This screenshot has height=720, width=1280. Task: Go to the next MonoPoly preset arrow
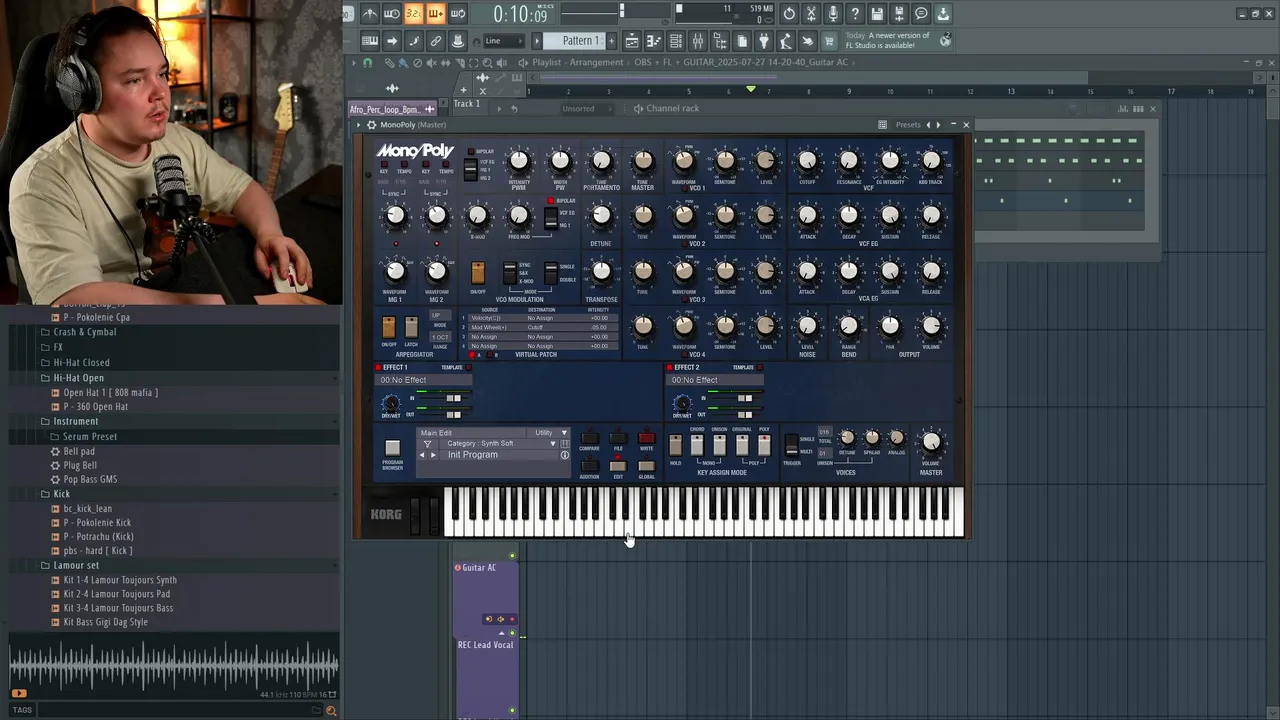(938, 125)
